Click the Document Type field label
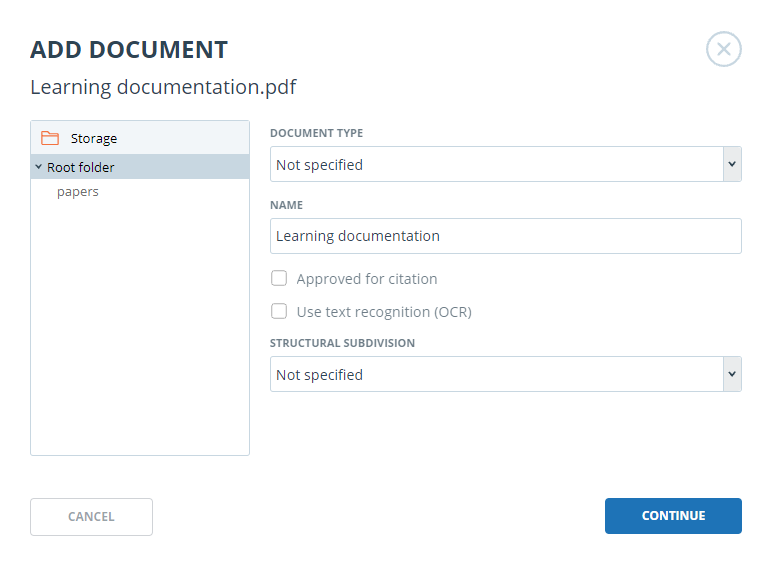Image resolution: width=772 pixels, height=566 pixels. (317, 133)
